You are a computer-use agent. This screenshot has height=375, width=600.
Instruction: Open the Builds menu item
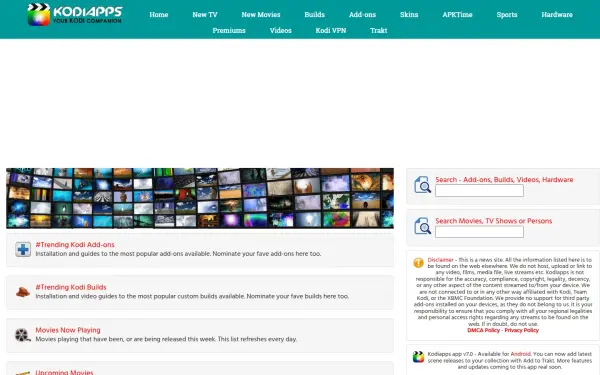point(315,15)
